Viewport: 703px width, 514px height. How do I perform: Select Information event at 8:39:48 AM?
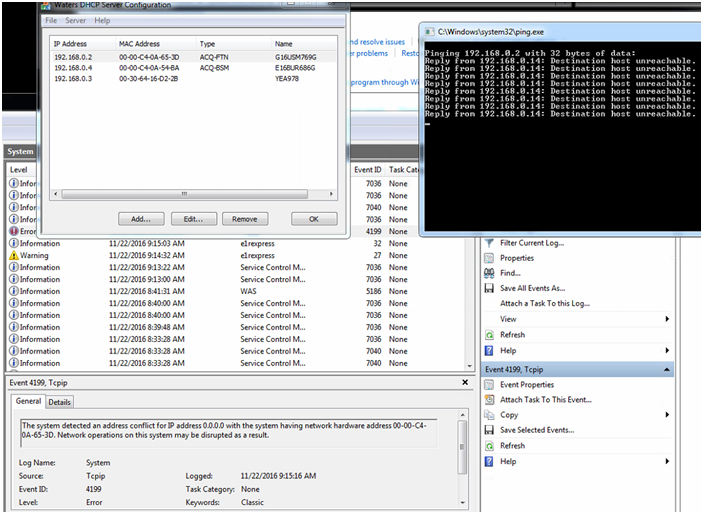(x=237, y=327)
